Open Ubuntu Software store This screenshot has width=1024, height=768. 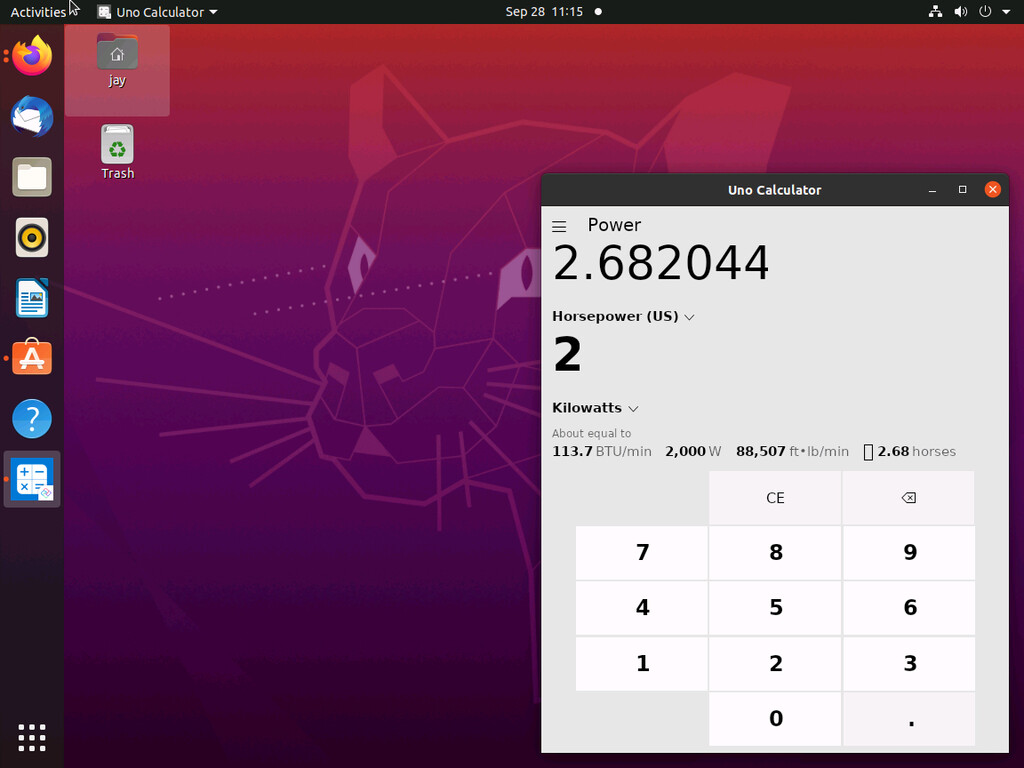32,358
